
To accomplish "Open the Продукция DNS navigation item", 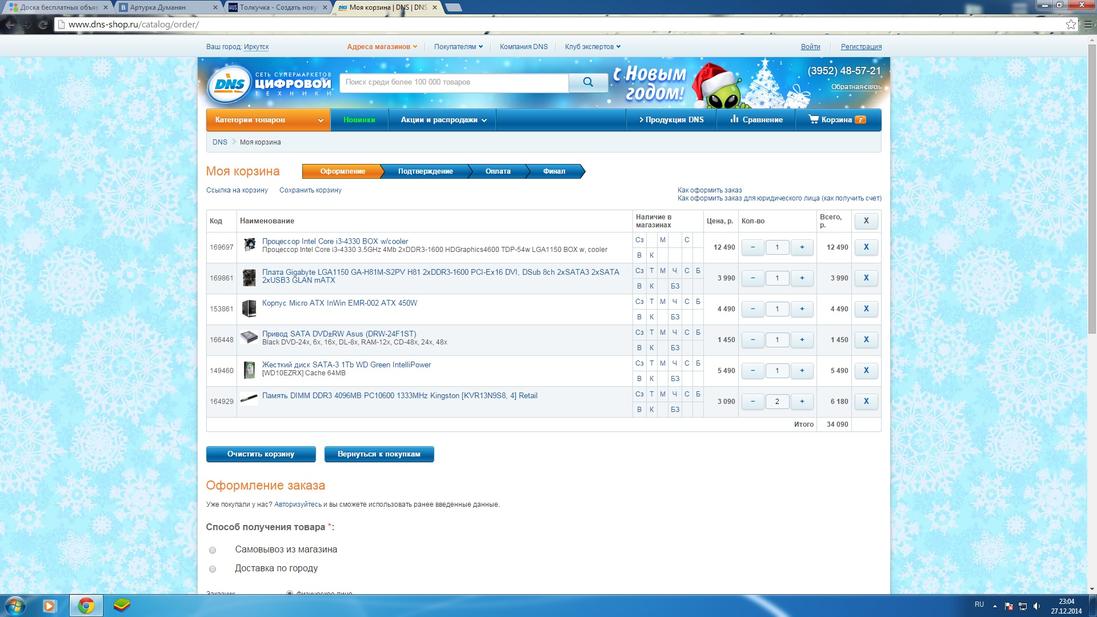I will coord(671,120).
